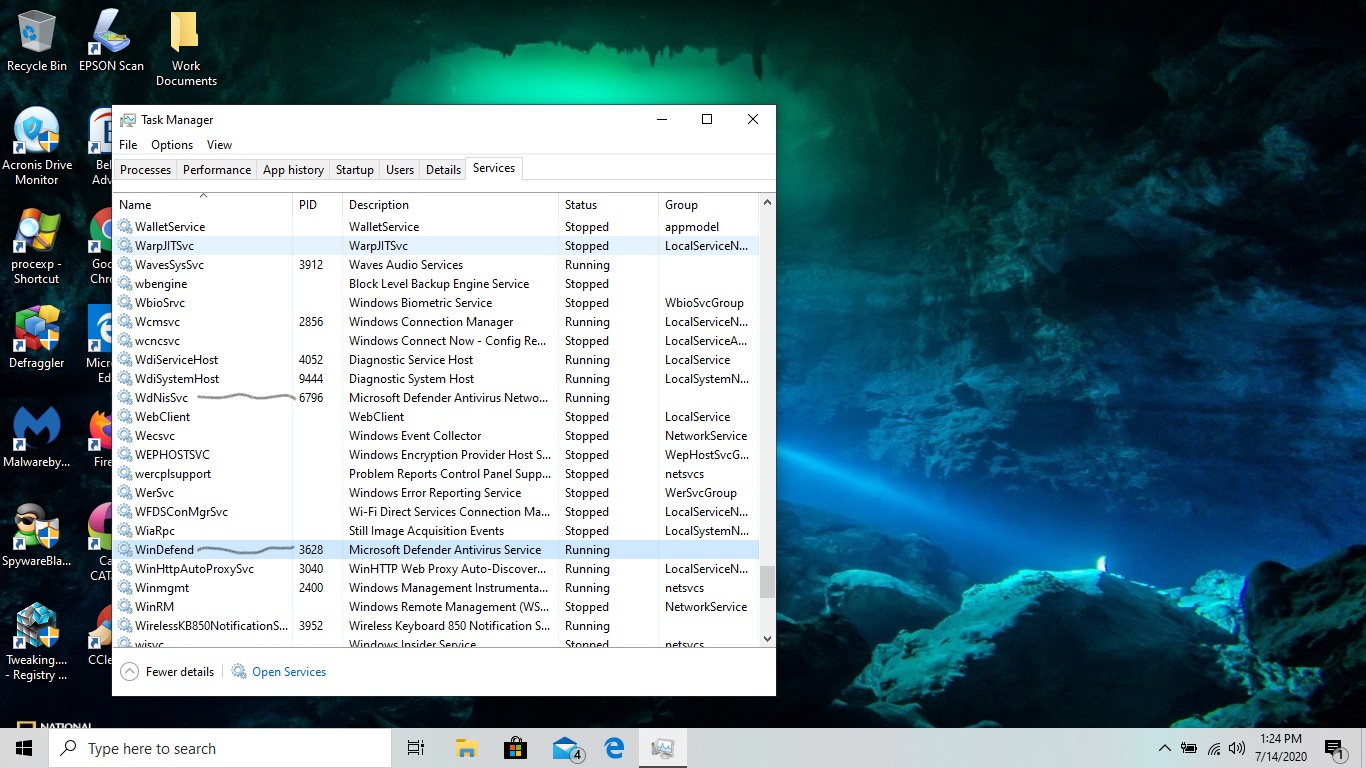Select the WbioSrvc service row

click(436, 303)
